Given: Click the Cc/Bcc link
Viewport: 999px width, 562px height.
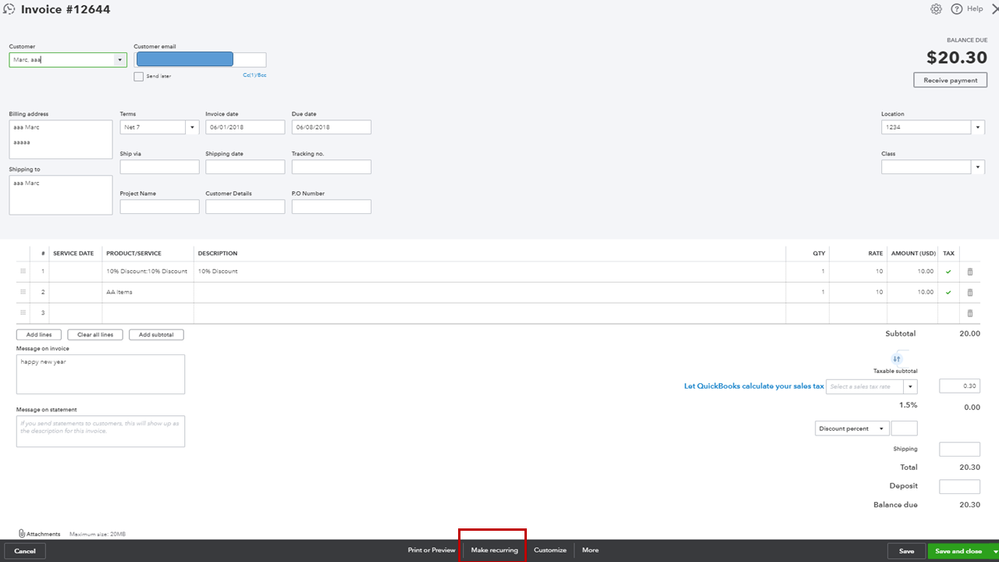Looking at the screenshot, I should coord(254,75).
